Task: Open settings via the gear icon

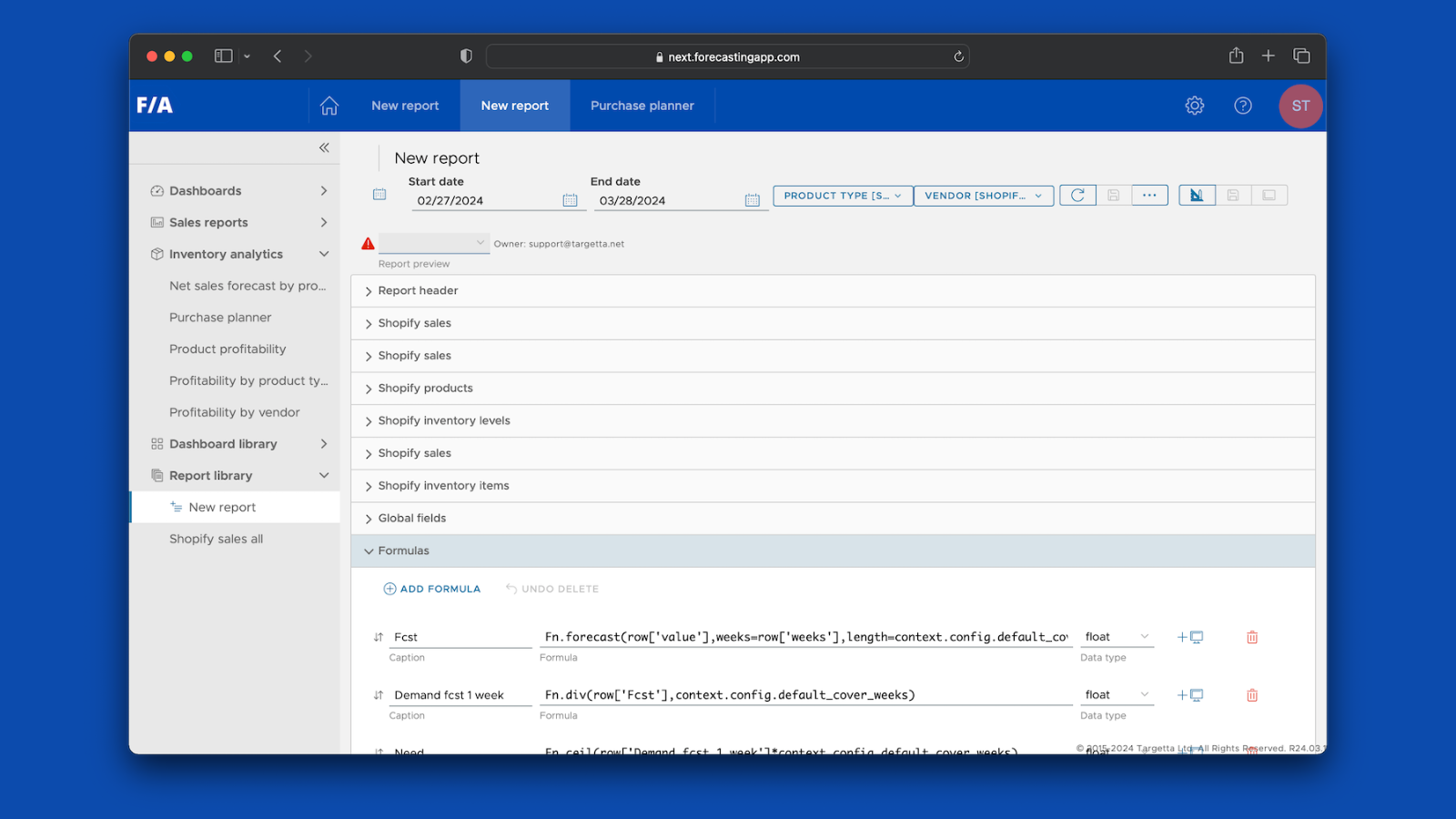Action: [1195, 106]
